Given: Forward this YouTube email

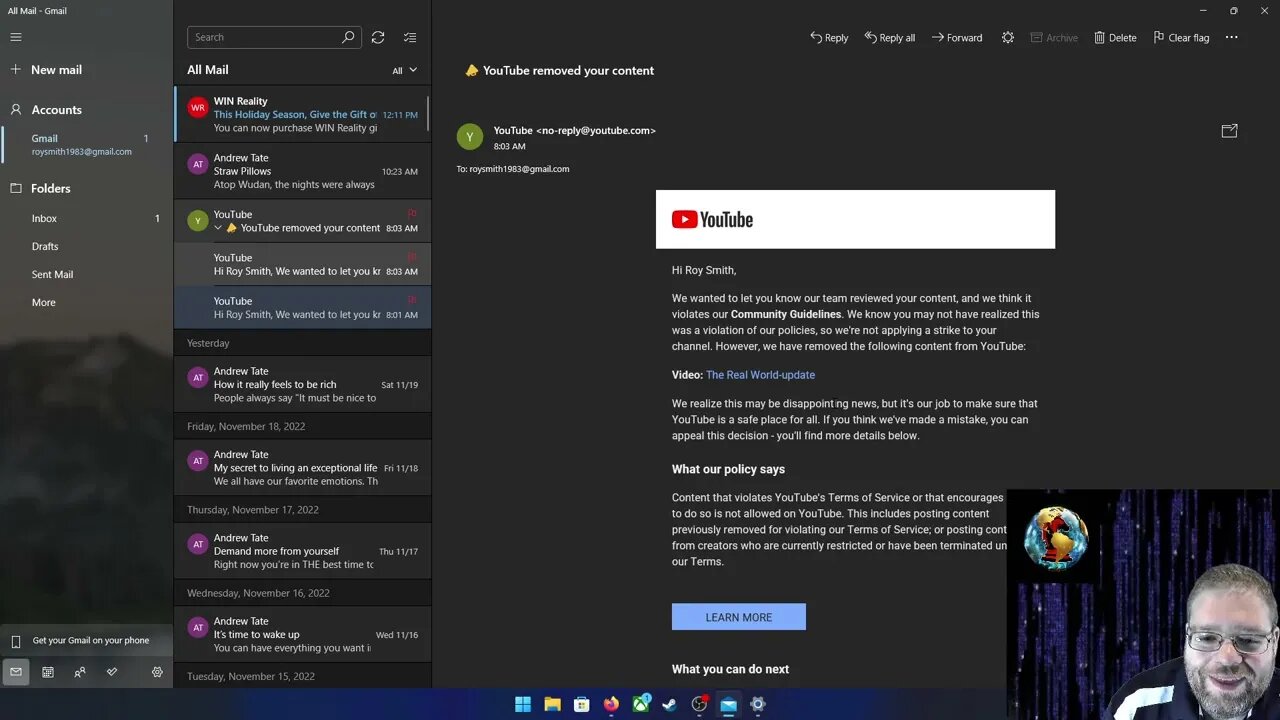Looking at the screenshot, I should [957, 38].
